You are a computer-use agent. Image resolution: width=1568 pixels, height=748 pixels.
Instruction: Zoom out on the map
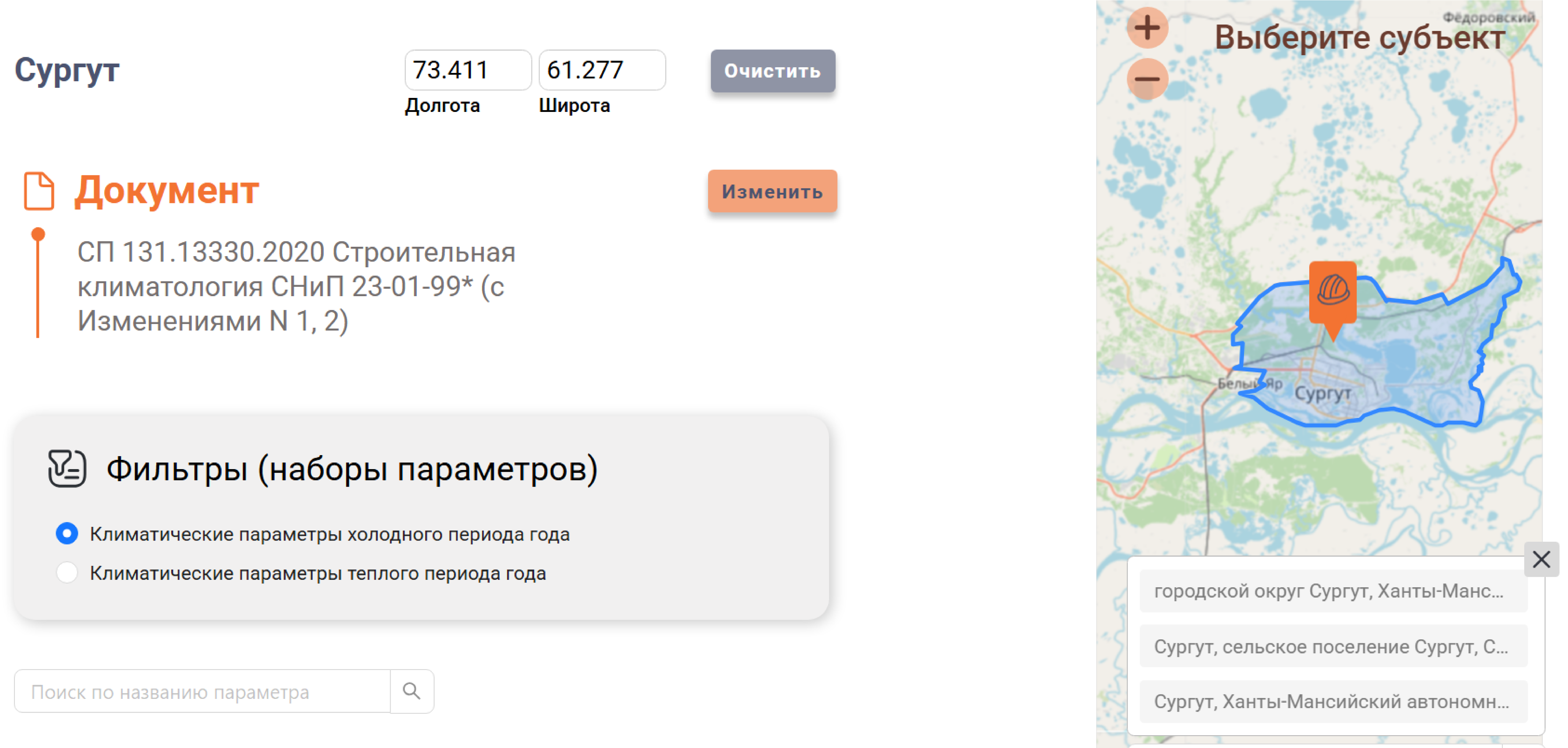[x=1147, y=79]
